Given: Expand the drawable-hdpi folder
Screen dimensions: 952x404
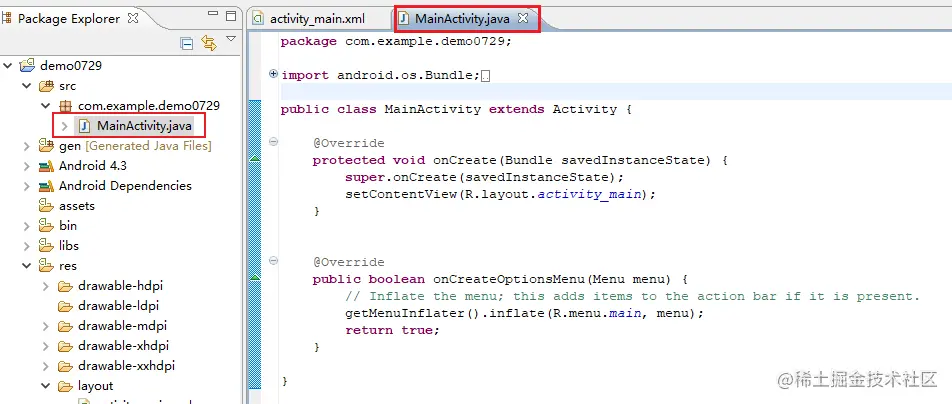Looking at the screenshot, I should 46,286.
